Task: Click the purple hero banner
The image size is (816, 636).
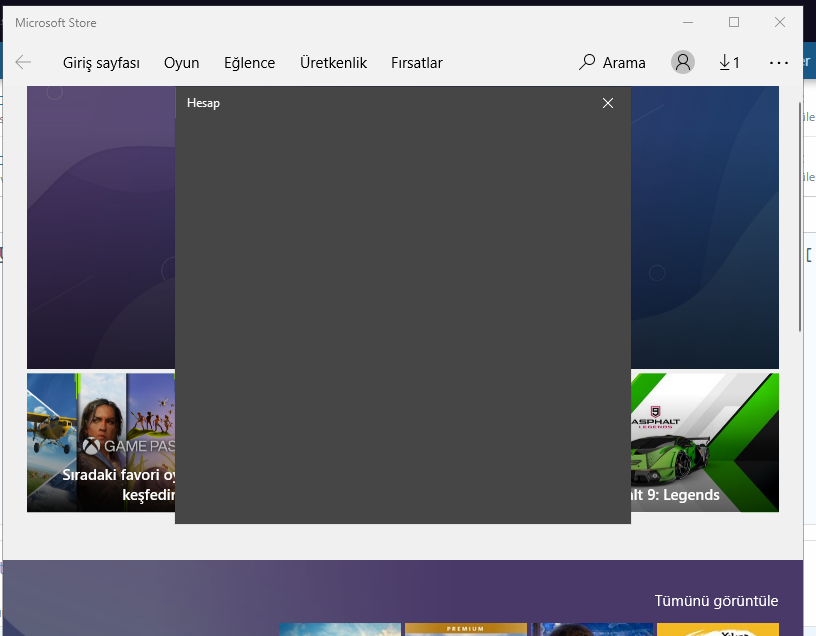Action: [101, 227]
